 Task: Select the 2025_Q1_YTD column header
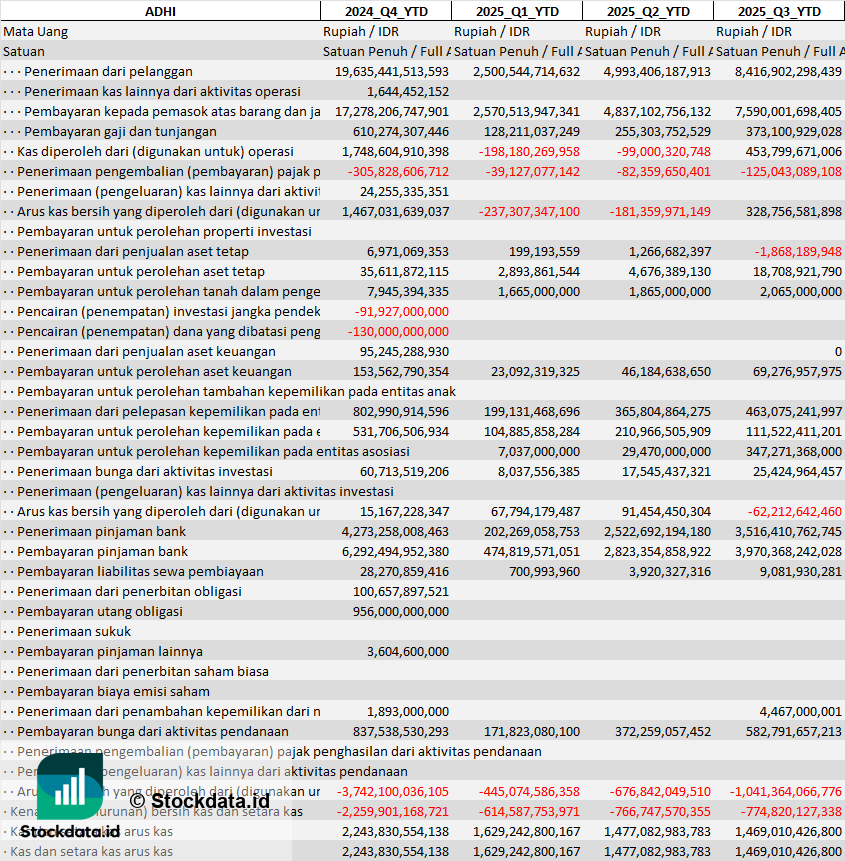(517, 12)
